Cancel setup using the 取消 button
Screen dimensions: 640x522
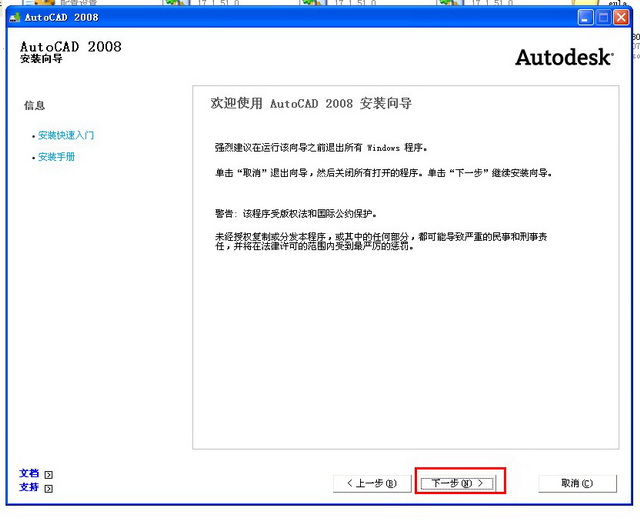[x=576, y=483]
